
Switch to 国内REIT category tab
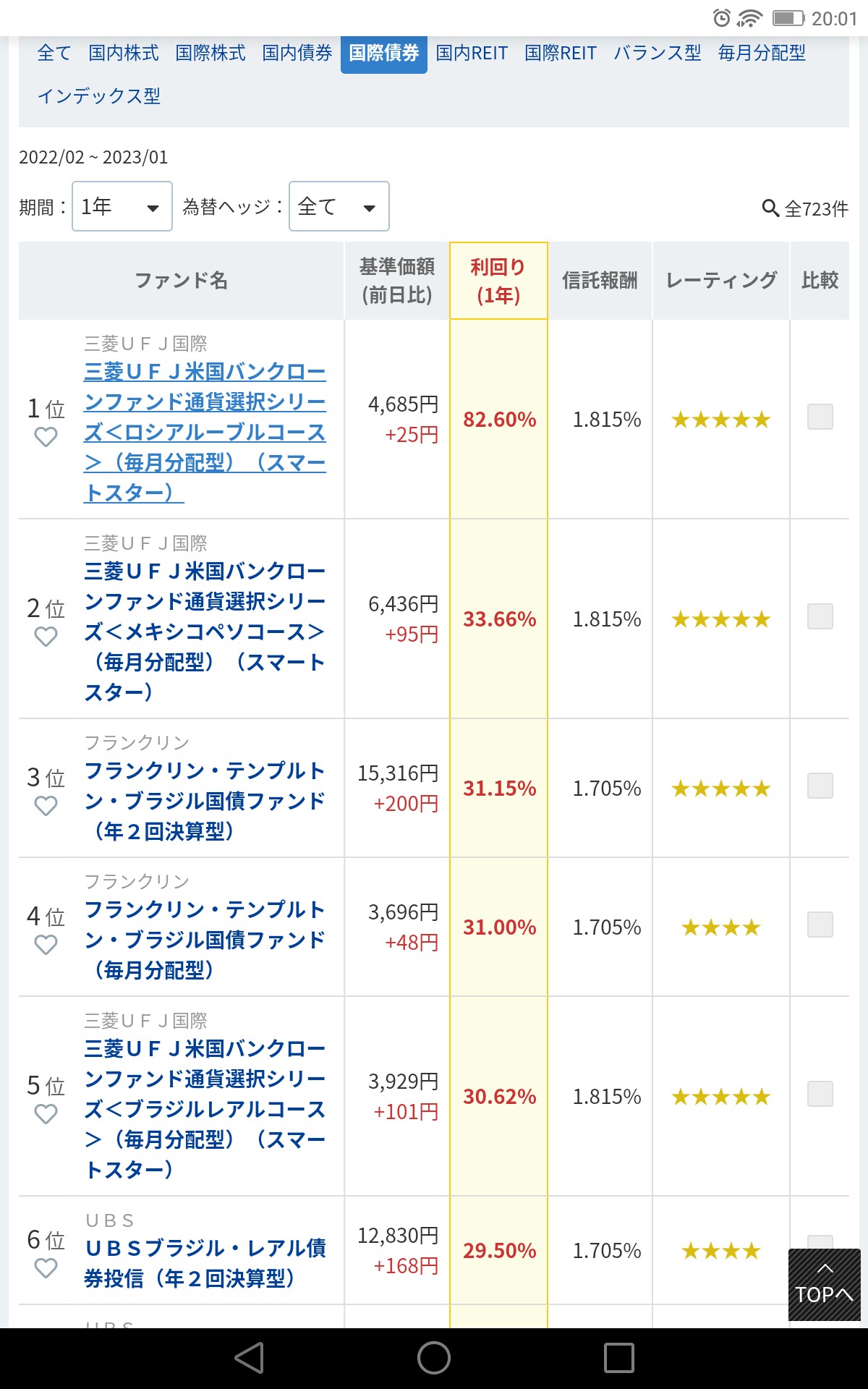tap(472, 53)
